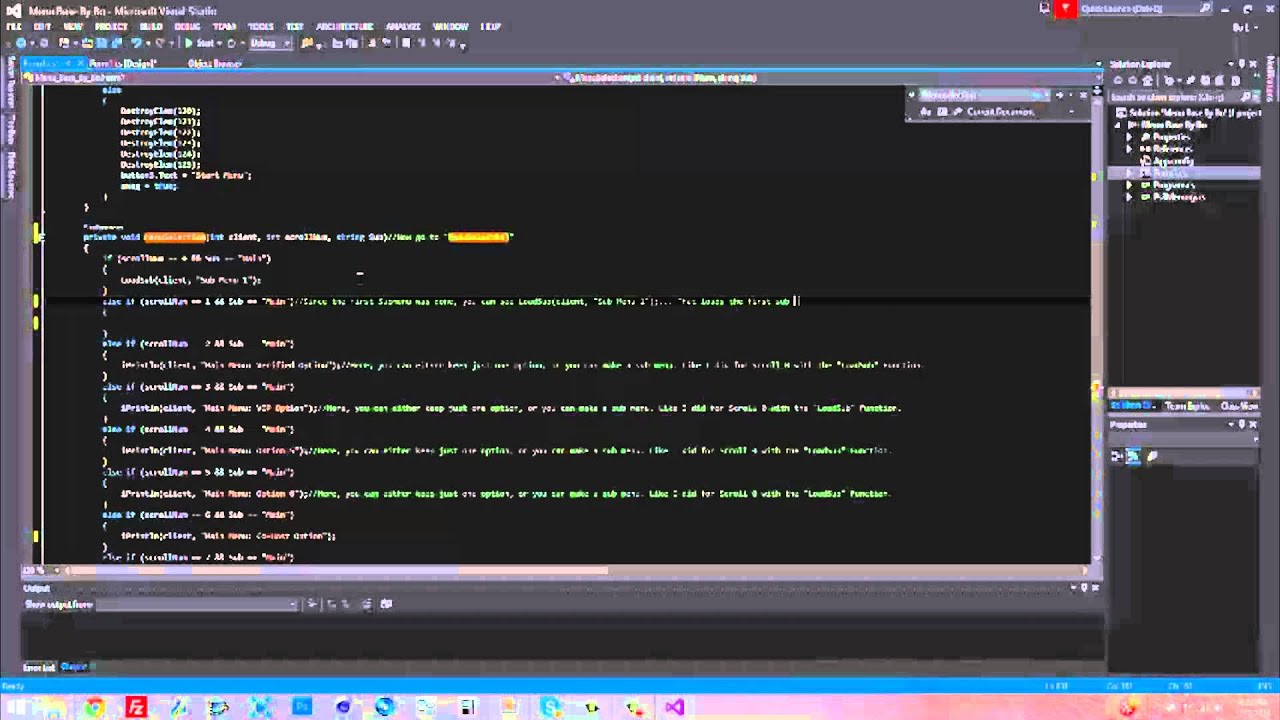Click the Find search text field
Viewport: 1280px width, 720px height.
click(x=975, y=95)
